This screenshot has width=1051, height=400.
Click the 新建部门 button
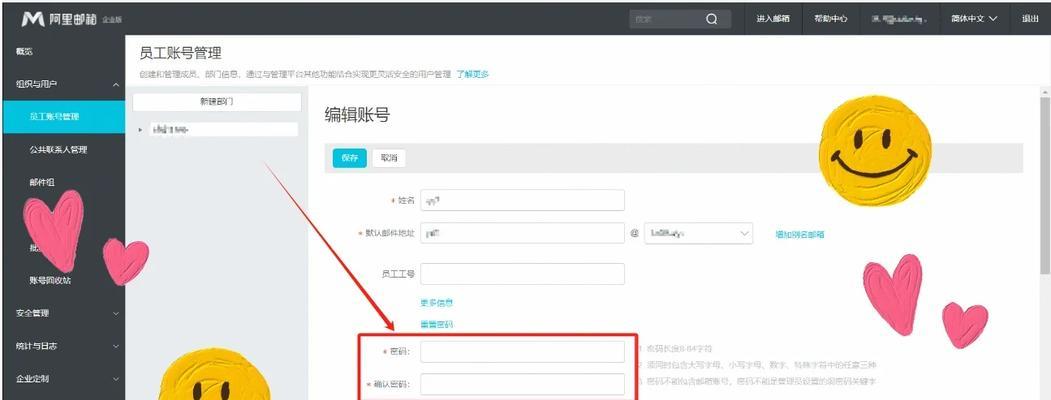pyautogui.click(x=217, y=102)
